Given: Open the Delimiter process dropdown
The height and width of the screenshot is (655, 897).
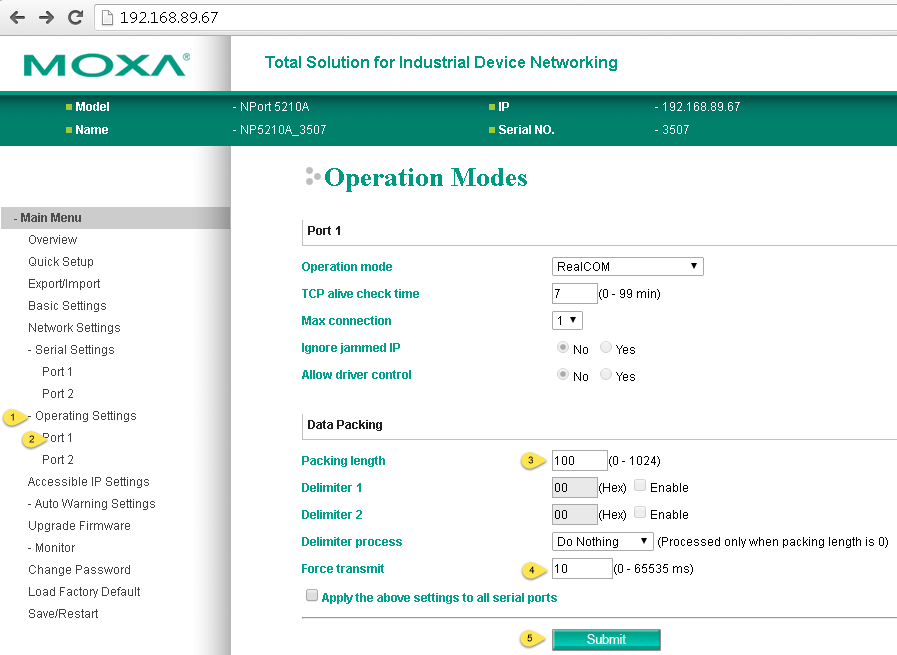Looking at the screenshot, I should (x=602, y=541).
